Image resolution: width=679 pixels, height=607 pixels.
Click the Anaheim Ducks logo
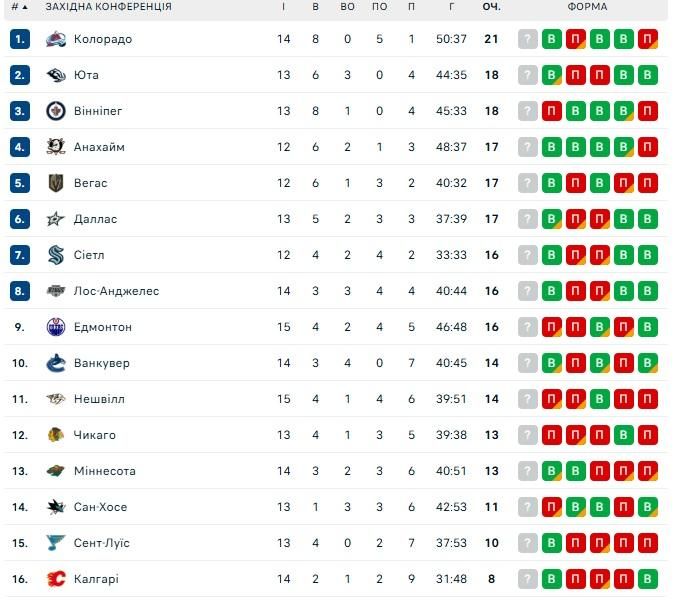click(56, 148)
